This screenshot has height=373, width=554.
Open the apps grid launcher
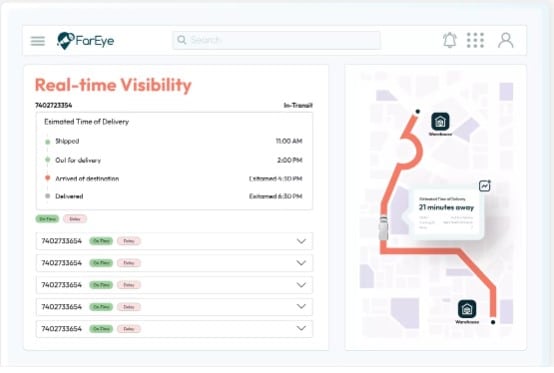pos(475,40)
